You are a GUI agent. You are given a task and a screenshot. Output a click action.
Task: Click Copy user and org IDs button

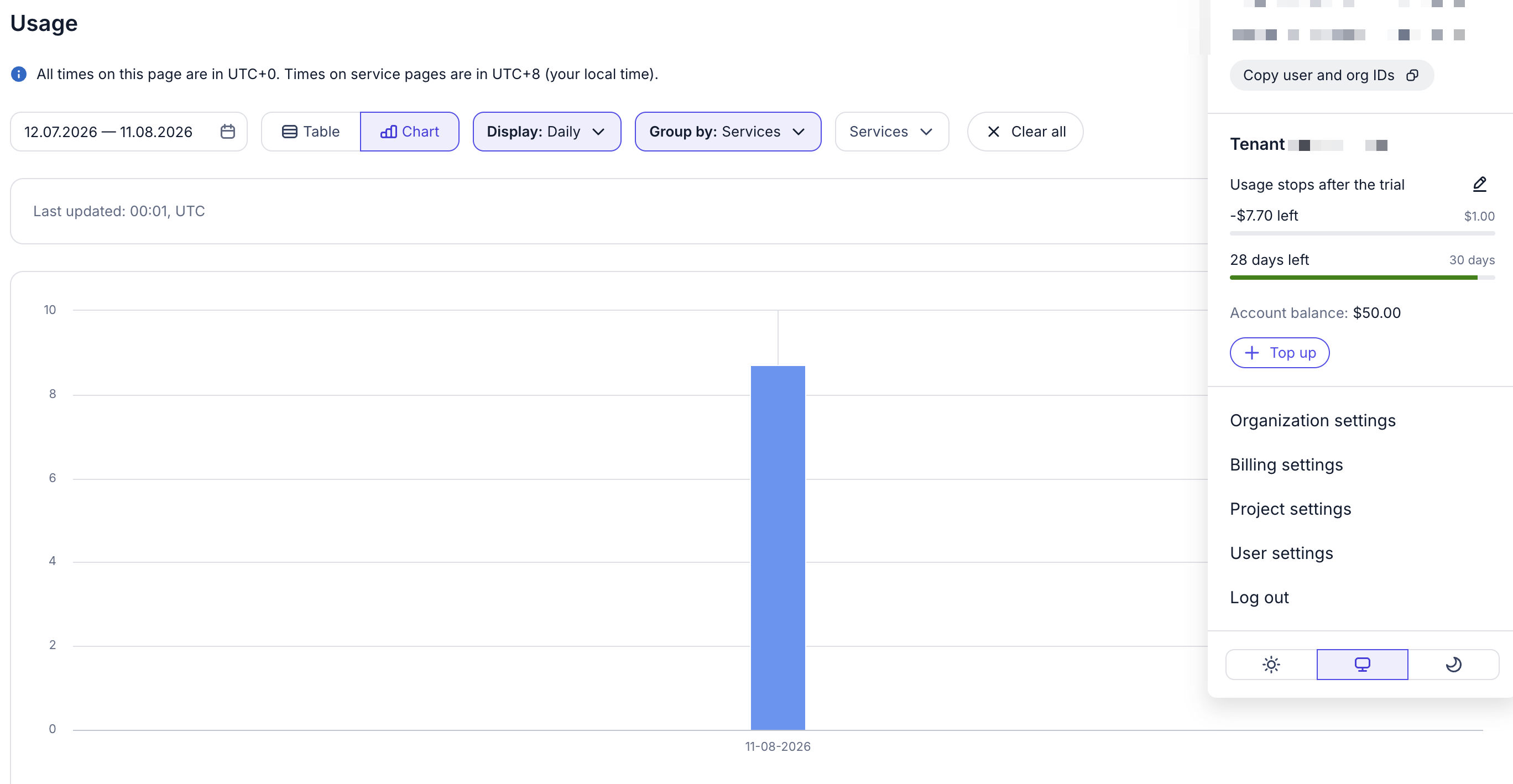click(1331, 75)
